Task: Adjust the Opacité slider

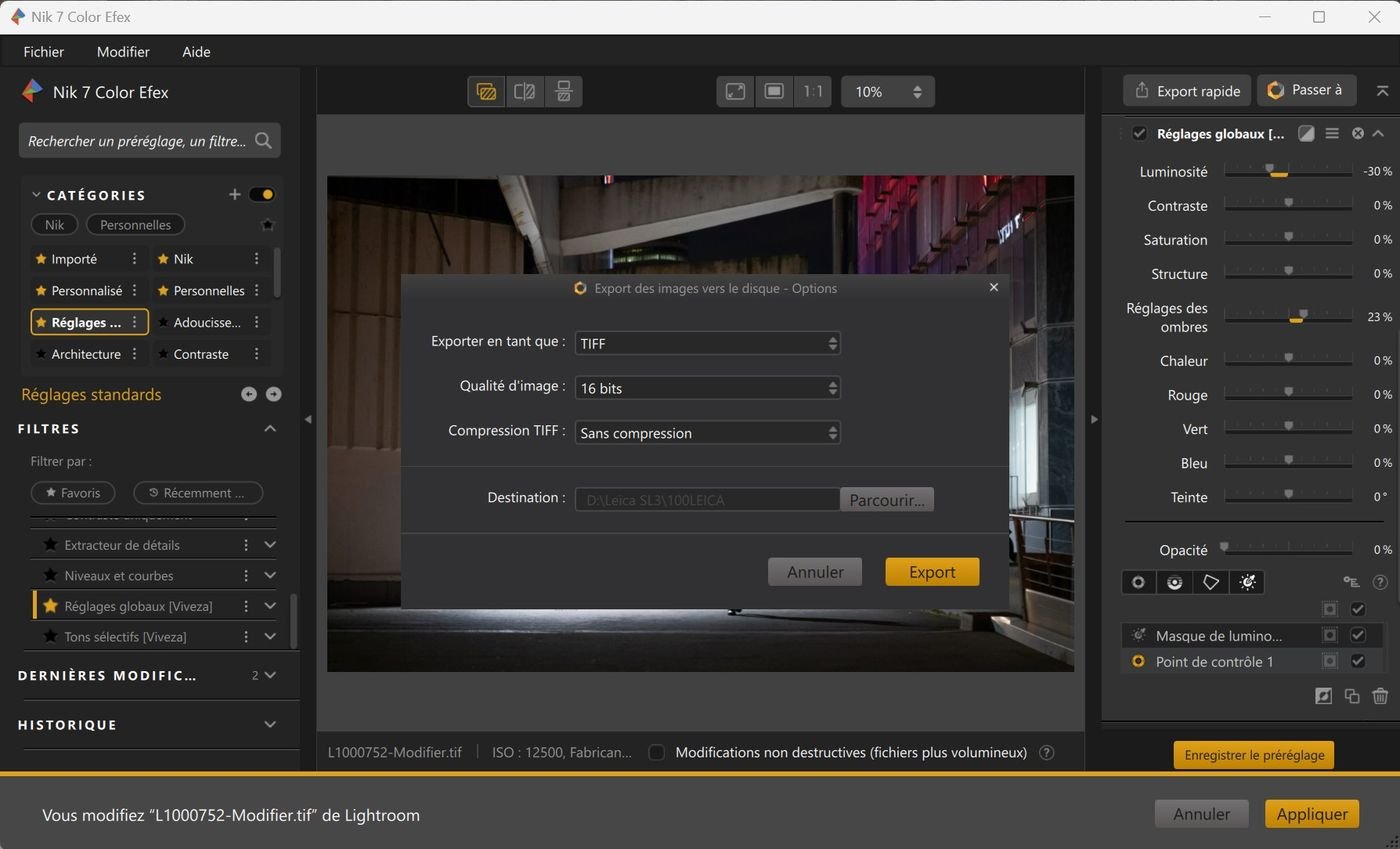Action: click(x=1288, y=549)
